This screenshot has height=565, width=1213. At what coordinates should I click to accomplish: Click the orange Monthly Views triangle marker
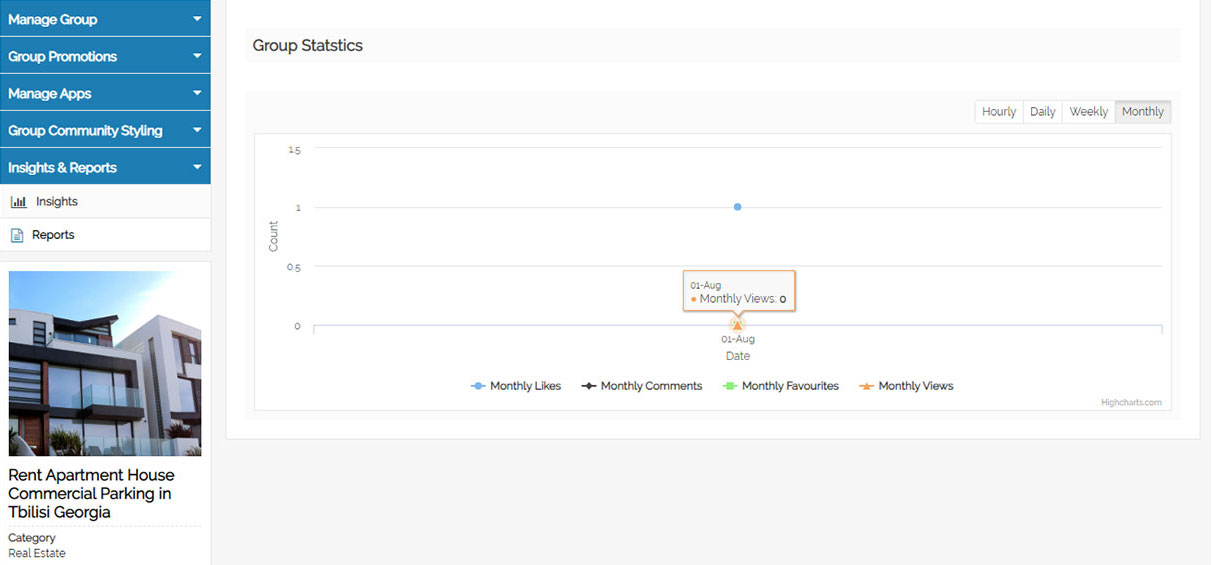click(x=737, y=325)
